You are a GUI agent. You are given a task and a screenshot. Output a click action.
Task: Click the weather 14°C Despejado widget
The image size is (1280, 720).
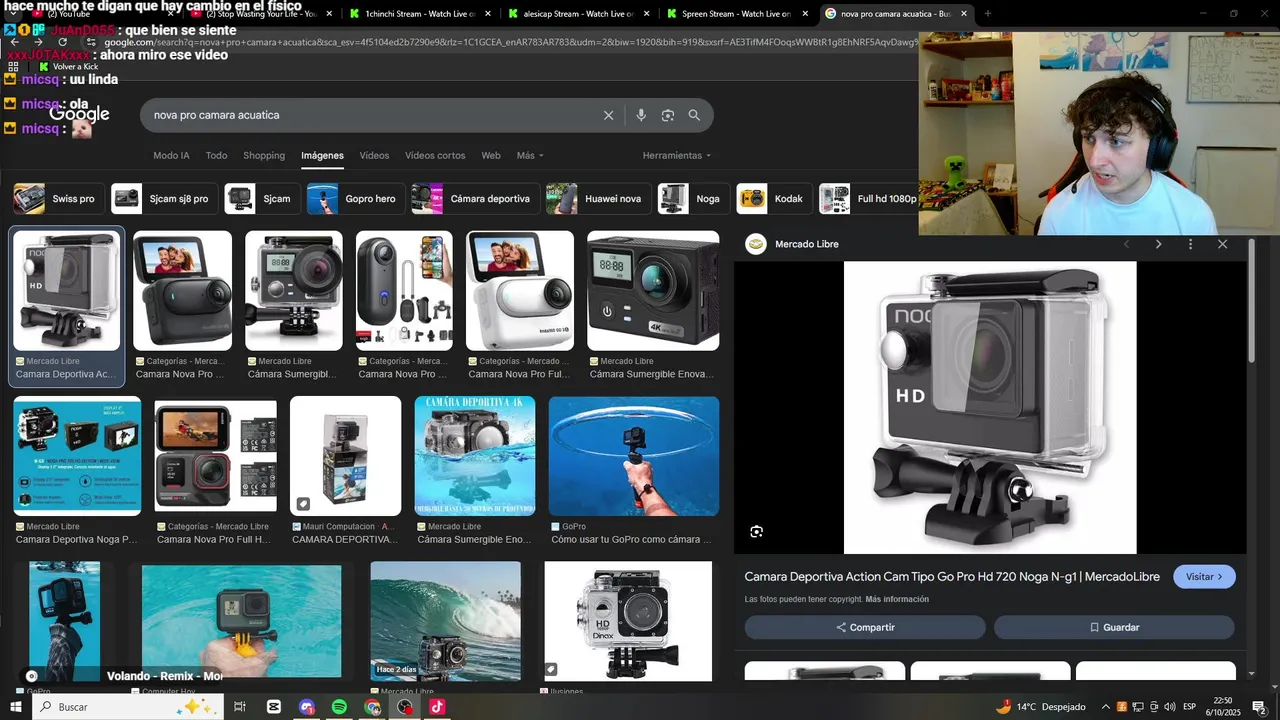[x=1040, y=707]
